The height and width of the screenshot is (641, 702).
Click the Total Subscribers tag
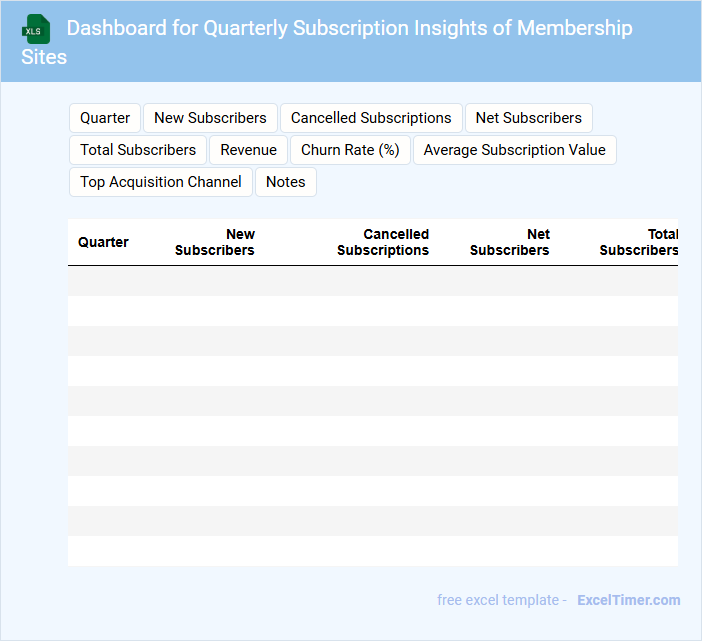(138, 150)
